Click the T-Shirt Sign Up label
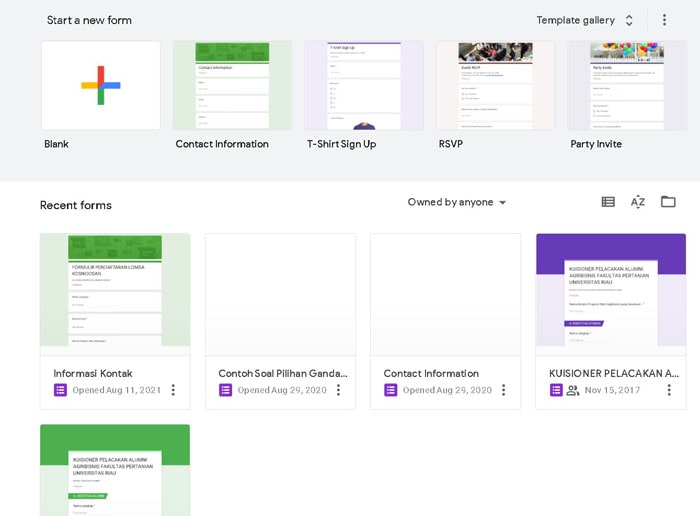This screenshot has height=516, width=700. coord(342,144)
